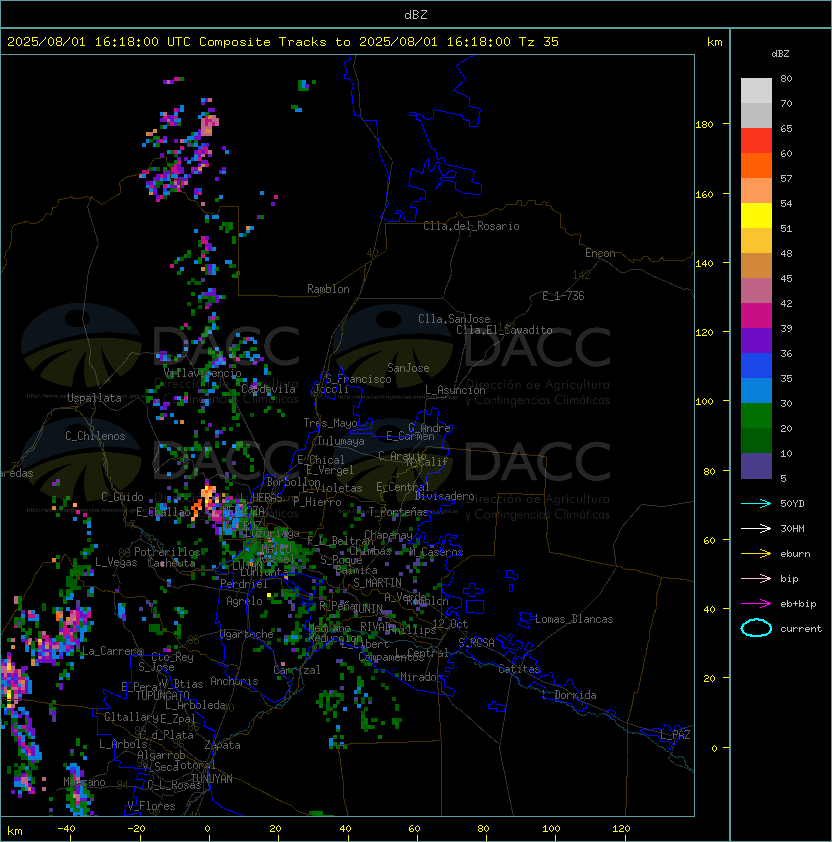Screen dimensions: 832x842
Task: Click the Clla.del_Rosario map label
Action: pos(471,226)
